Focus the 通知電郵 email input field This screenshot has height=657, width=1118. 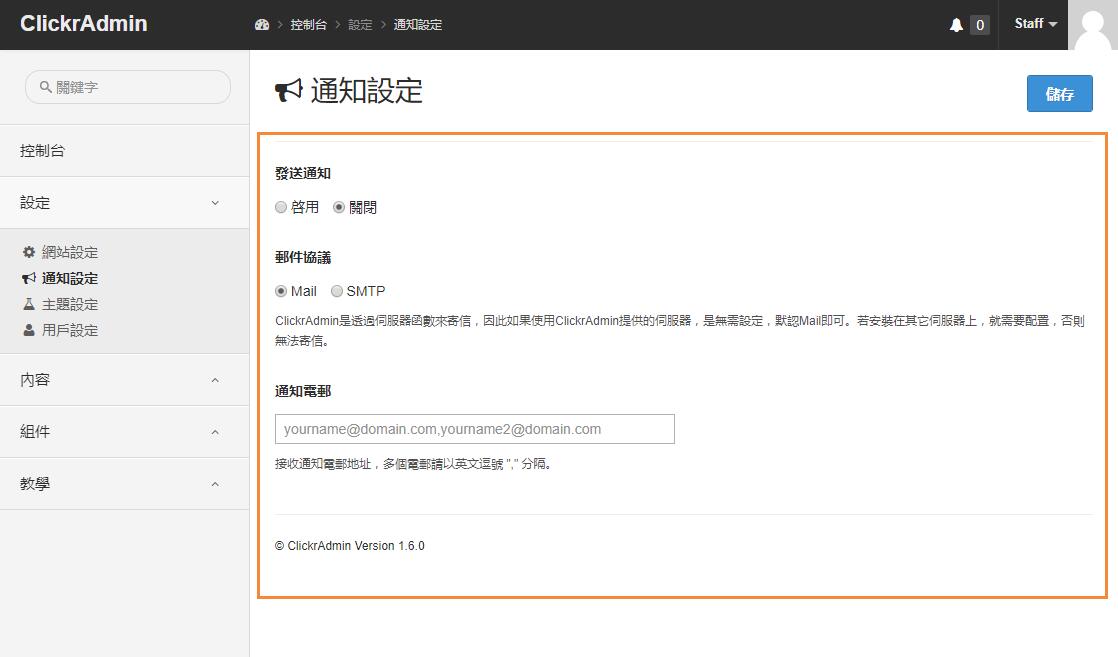click(475, 429)
